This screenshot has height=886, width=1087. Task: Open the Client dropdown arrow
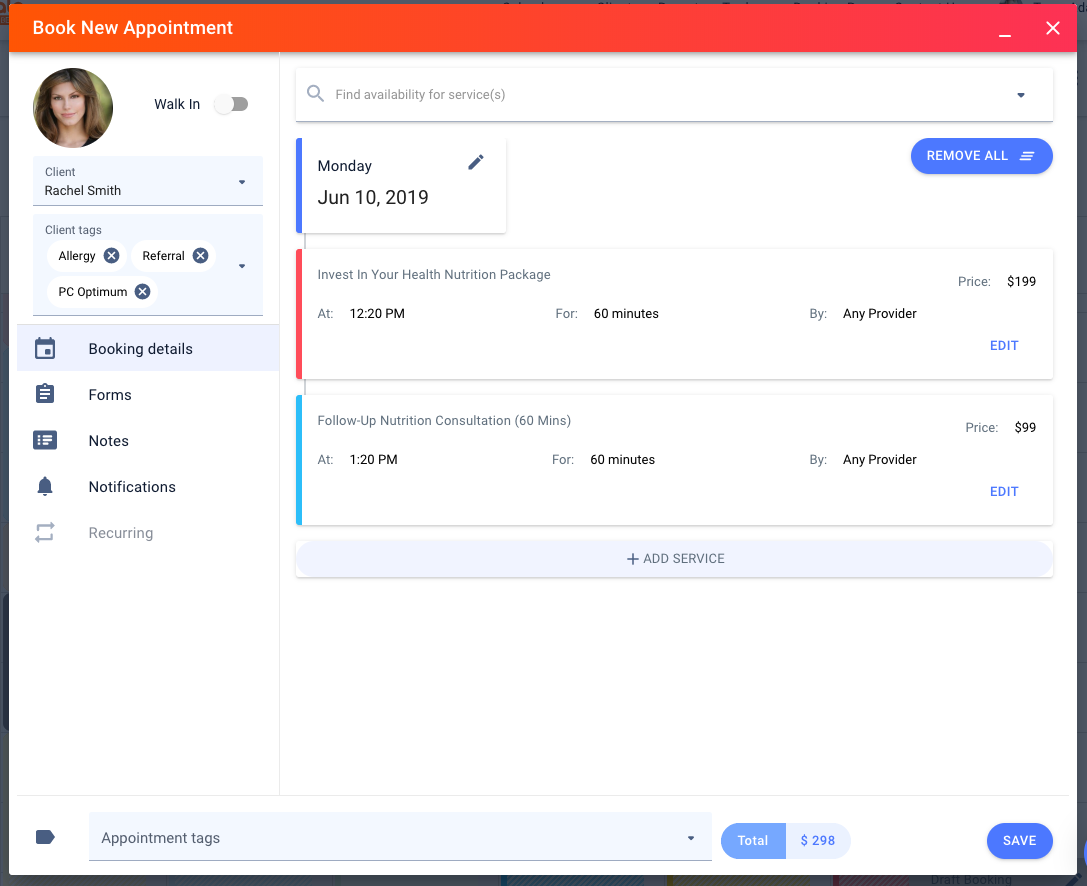pyautogui.click(x=242, y=182)
